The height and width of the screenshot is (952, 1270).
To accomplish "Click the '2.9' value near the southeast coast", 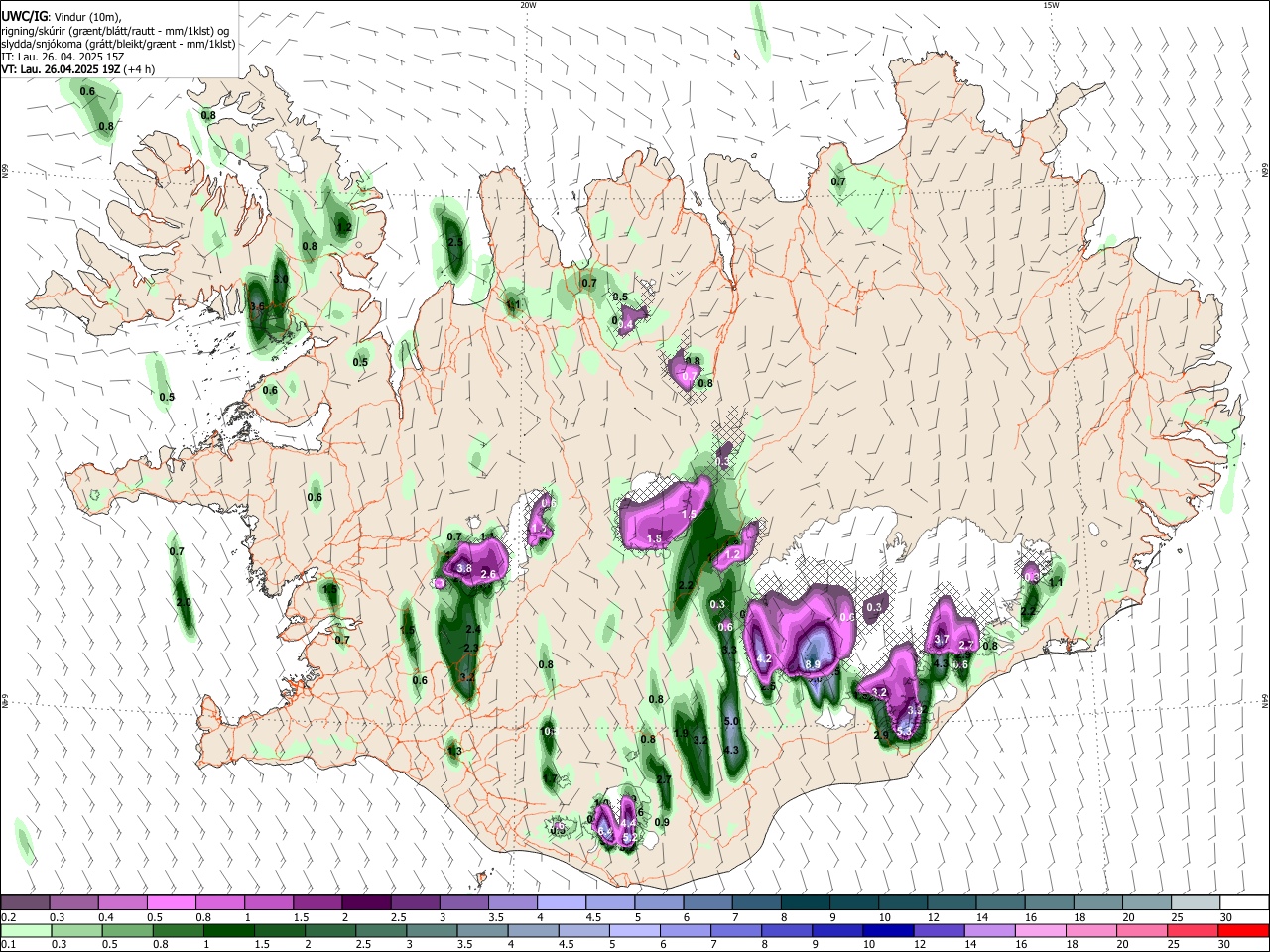I will (x=881, y=736).
